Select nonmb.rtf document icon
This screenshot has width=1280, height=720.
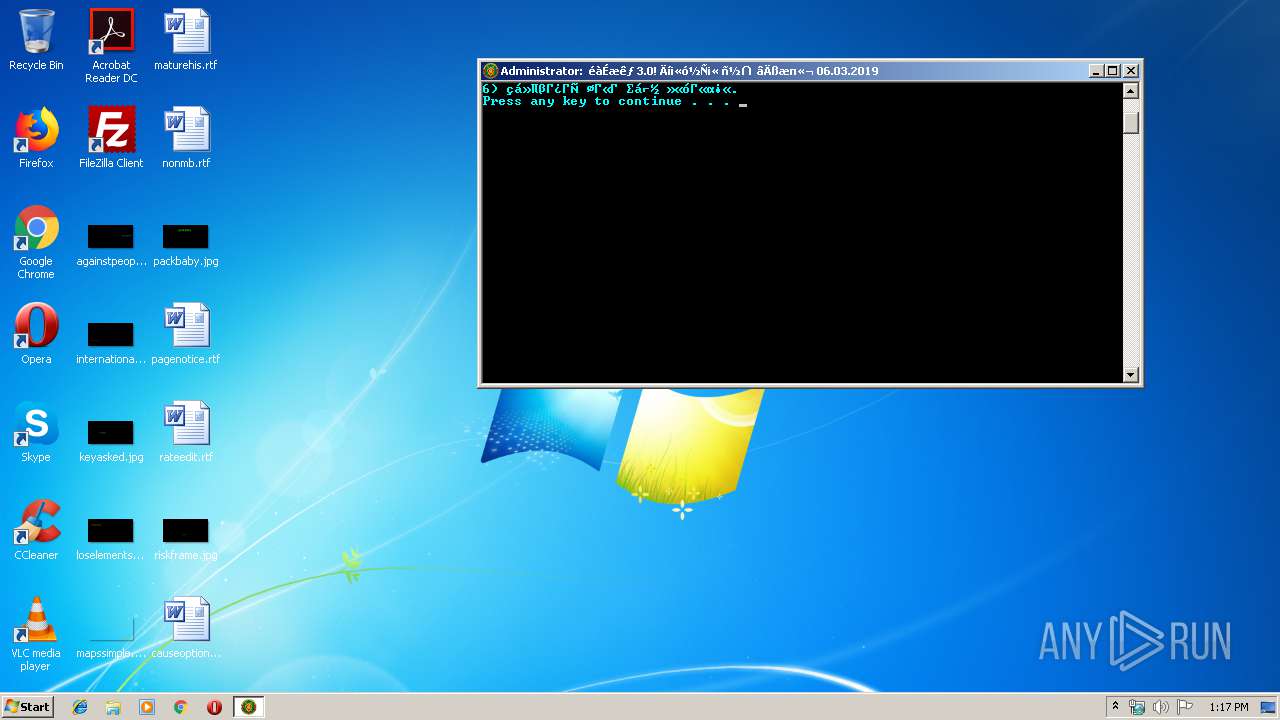coord(186,138)
